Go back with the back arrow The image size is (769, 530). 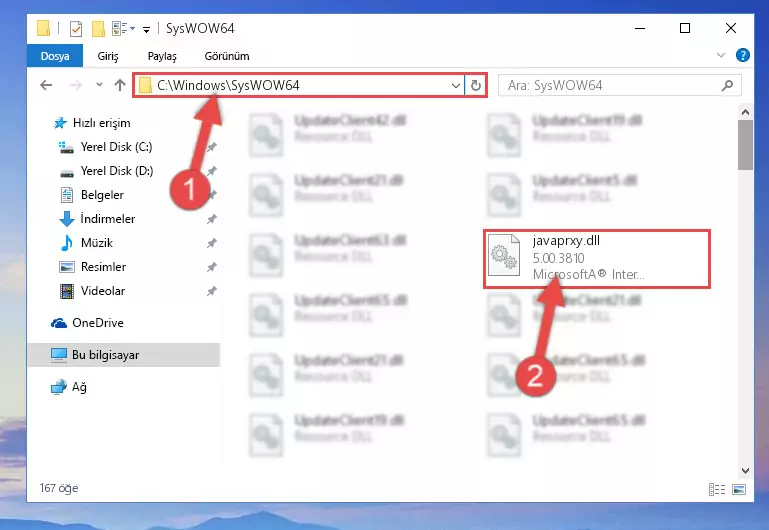click(x=46, y=85)
